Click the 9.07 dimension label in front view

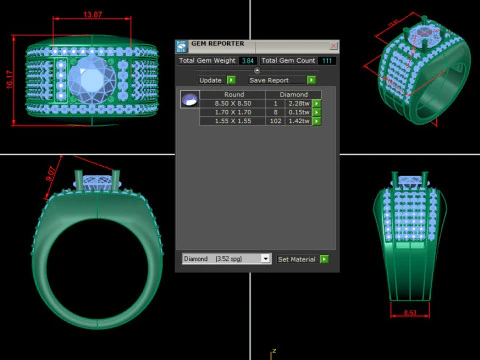(x=51, y=174)
